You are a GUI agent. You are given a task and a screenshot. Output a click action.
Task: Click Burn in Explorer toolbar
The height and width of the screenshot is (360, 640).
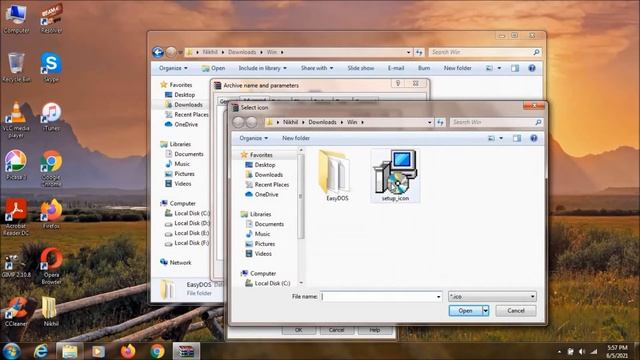click(424, 68)
